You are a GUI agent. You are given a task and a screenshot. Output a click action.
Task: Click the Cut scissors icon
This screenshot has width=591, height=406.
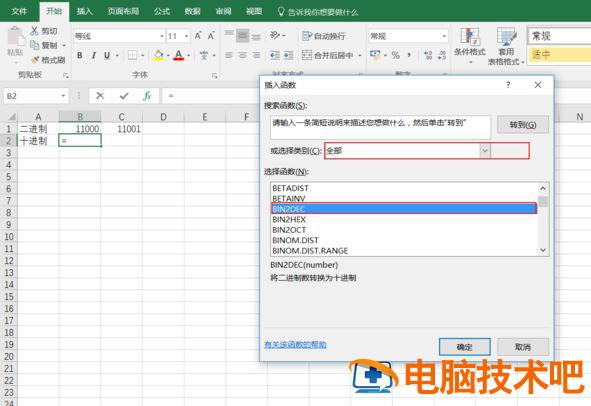[34, 31]
